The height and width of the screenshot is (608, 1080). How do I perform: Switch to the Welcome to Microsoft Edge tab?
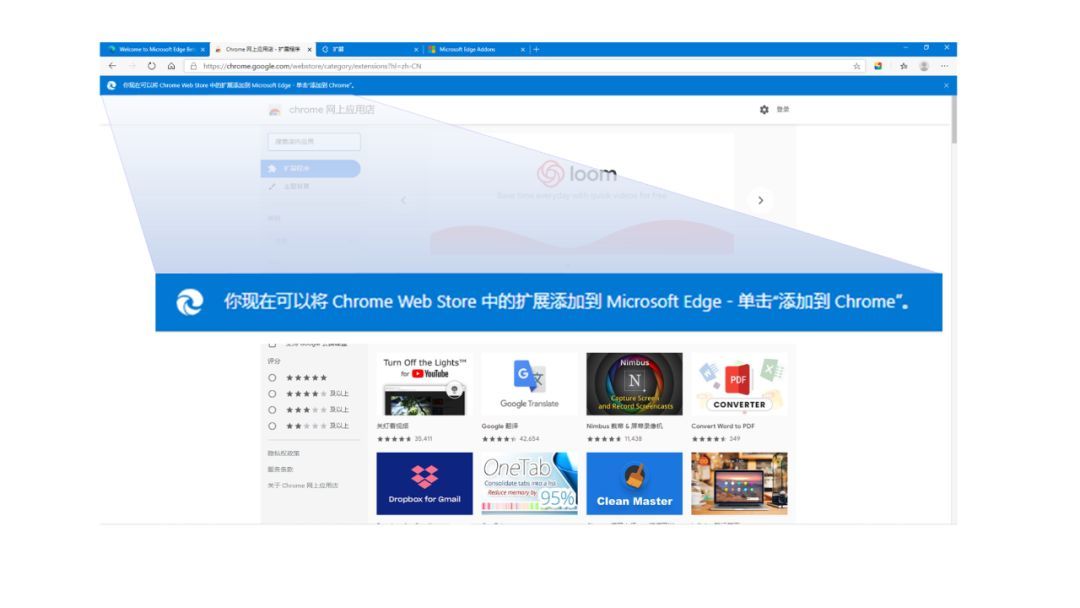pyautogui.click(x=155, y=50)
